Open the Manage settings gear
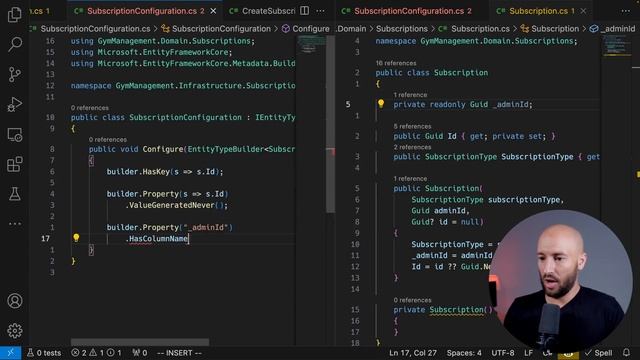Image resolution: width=640 pixels, height=360 pixels. pyautogui.click(x=15, y=331)
